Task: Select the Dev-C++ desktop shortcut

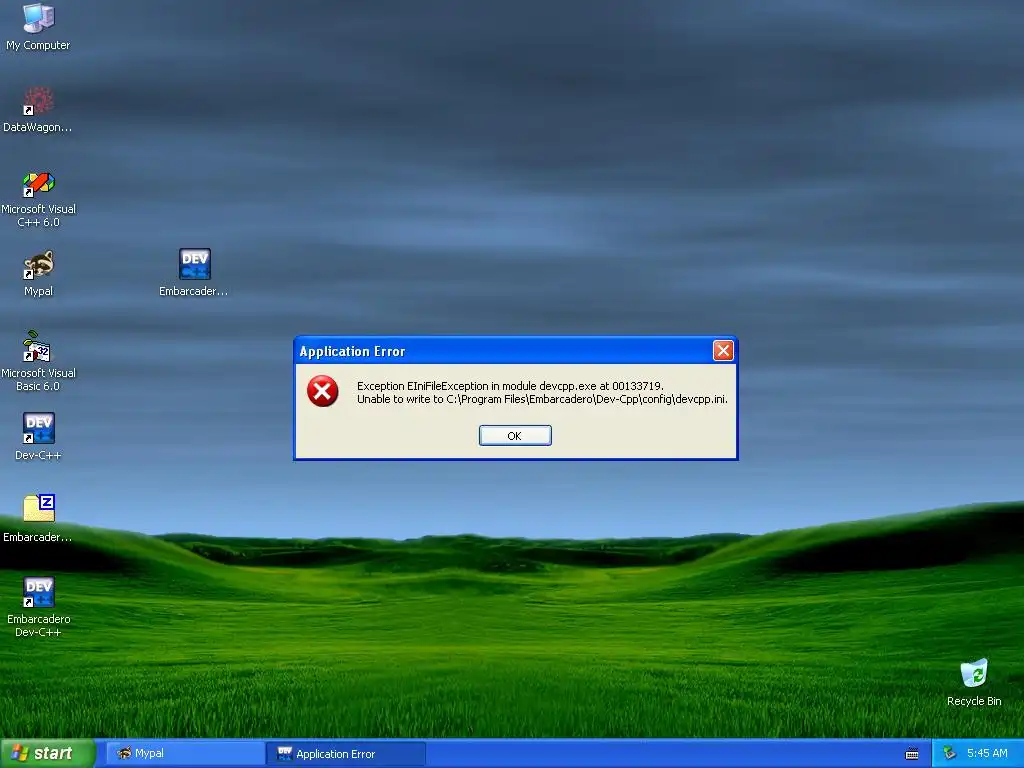Action: click(38, 436)
